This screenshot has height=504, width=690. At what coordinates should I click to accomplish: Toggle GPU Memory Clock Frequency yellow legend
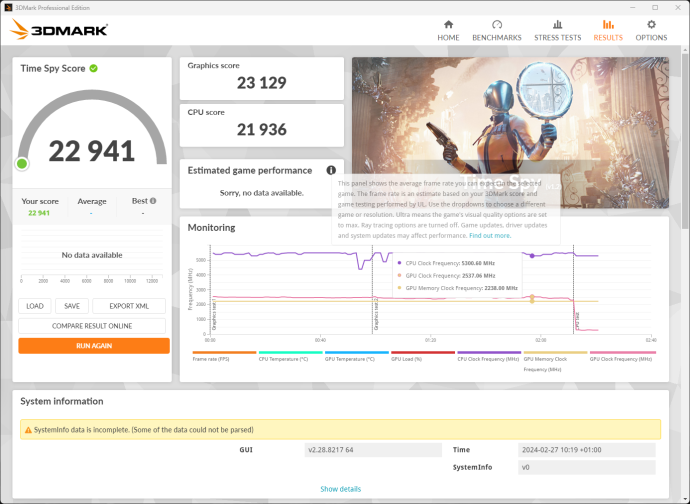point(555,361)
